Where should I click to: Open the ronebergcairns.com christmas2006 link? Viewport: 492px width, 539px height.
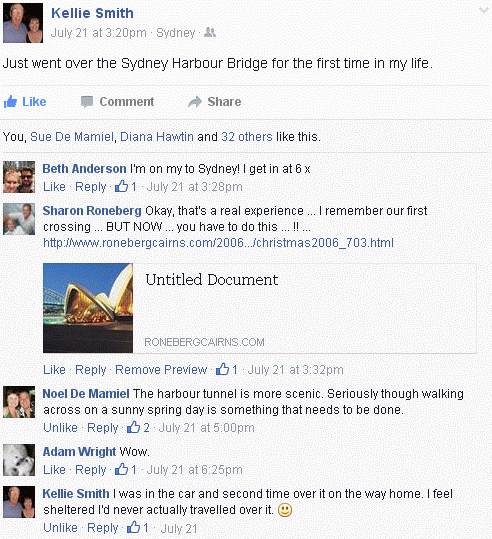tap(218, 243)
